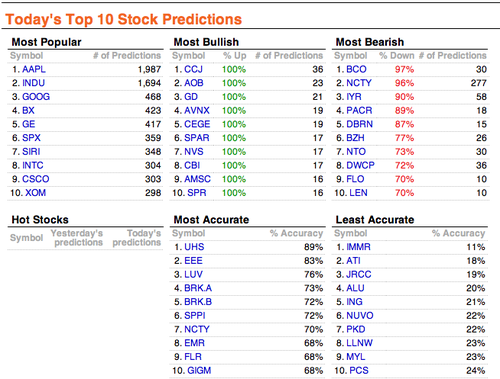The image size is (500, 379).
Task: Select INDU in Most Popular
Action: pos(33,83)
